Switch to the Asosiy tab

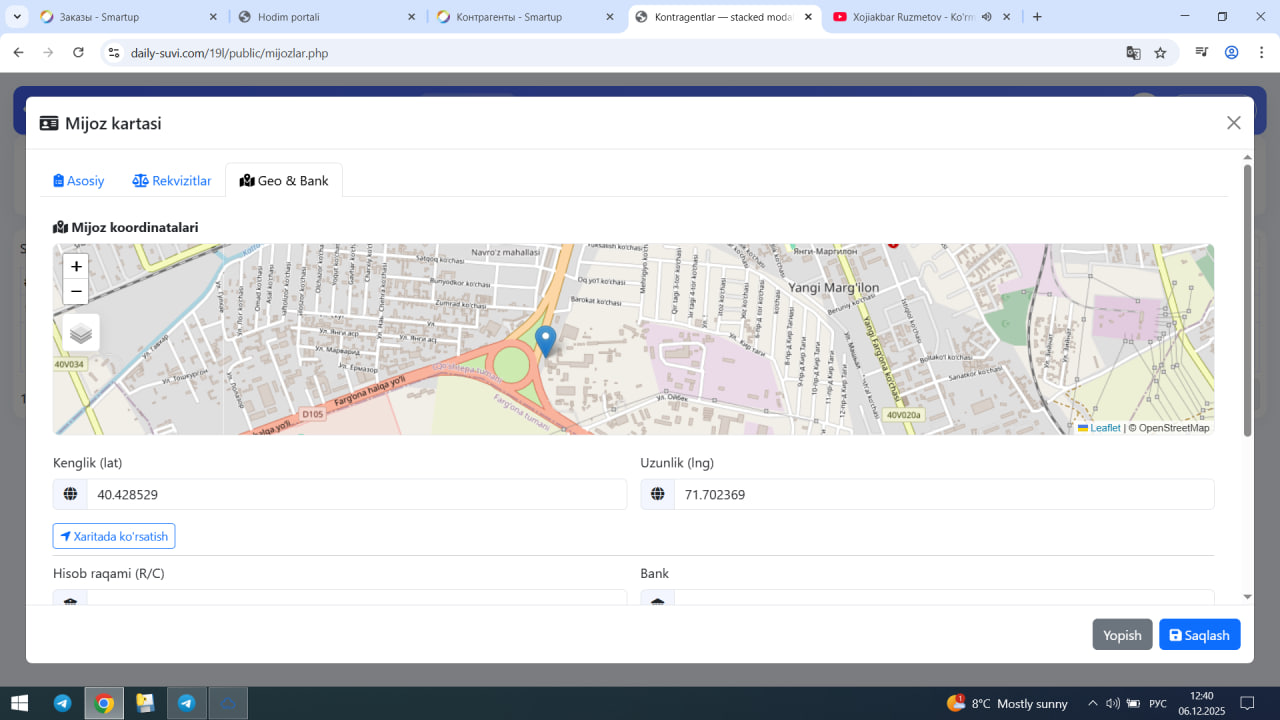point(79,181)
